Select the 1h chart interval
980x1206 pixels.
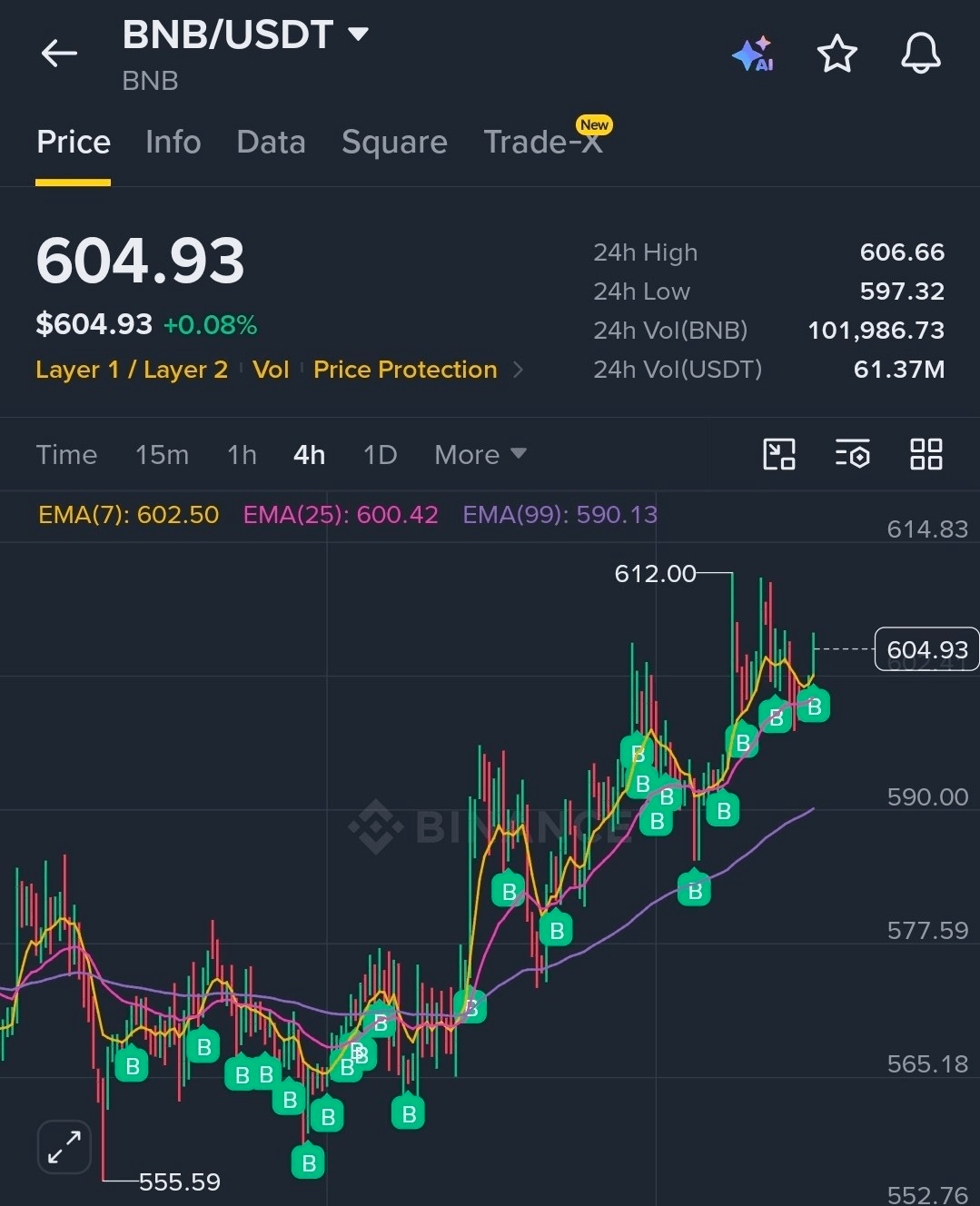[x=242, y=454]
